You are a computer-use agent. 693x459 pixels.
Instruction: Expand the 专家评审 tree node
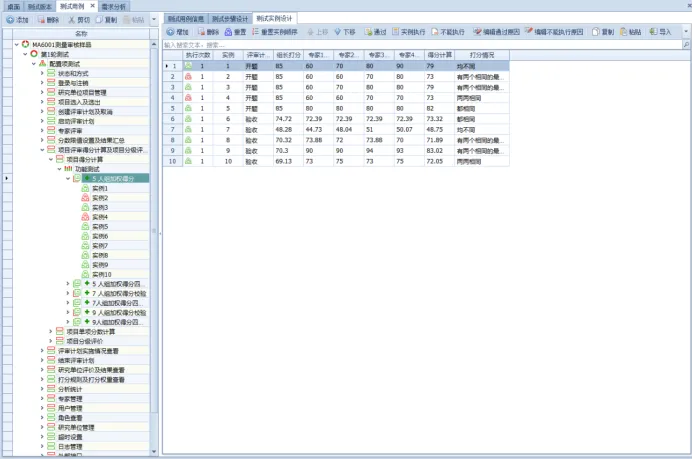(x=42, y=131)
